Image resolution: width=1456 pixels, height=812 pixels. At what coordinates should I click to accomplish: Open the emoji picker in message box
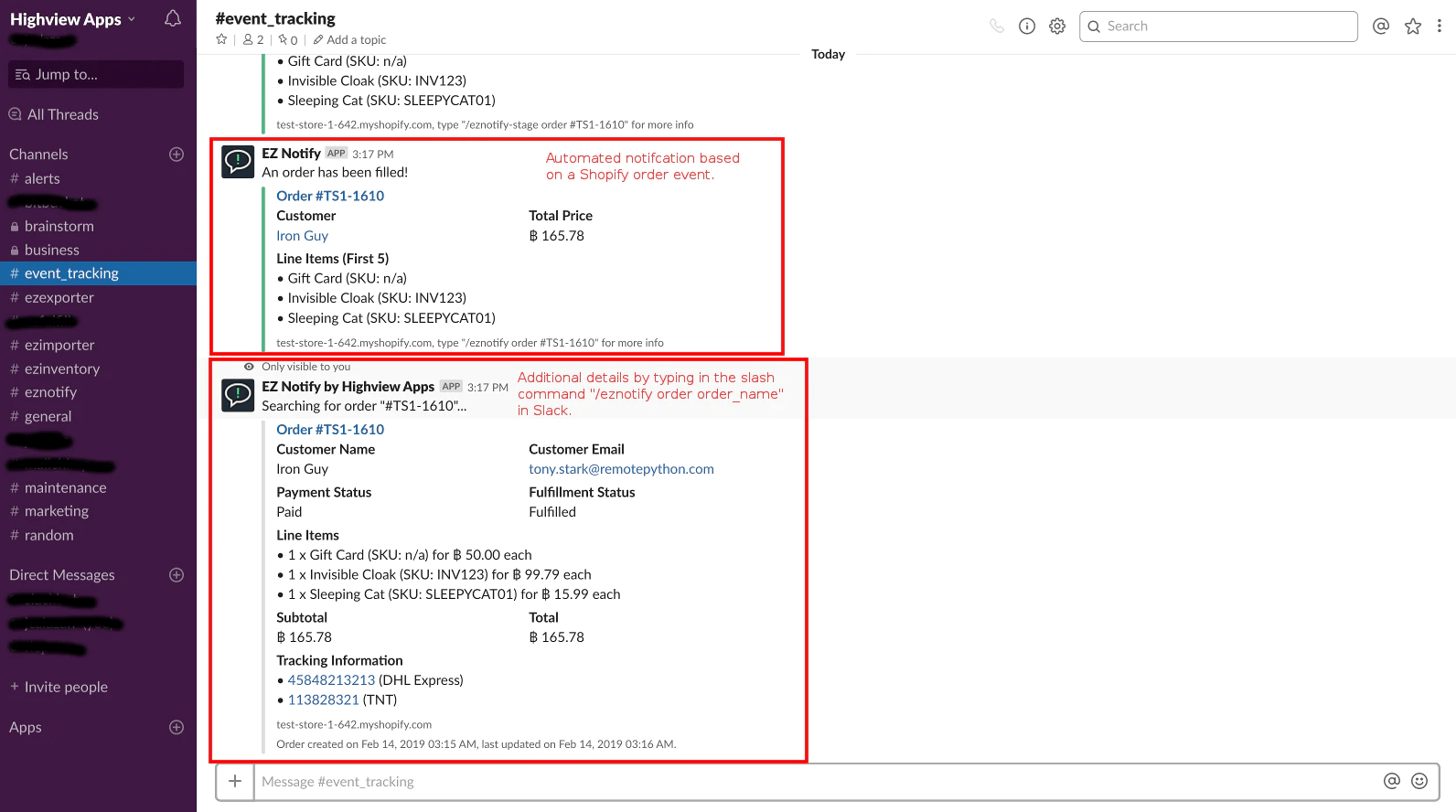(x=1419, y=781)
